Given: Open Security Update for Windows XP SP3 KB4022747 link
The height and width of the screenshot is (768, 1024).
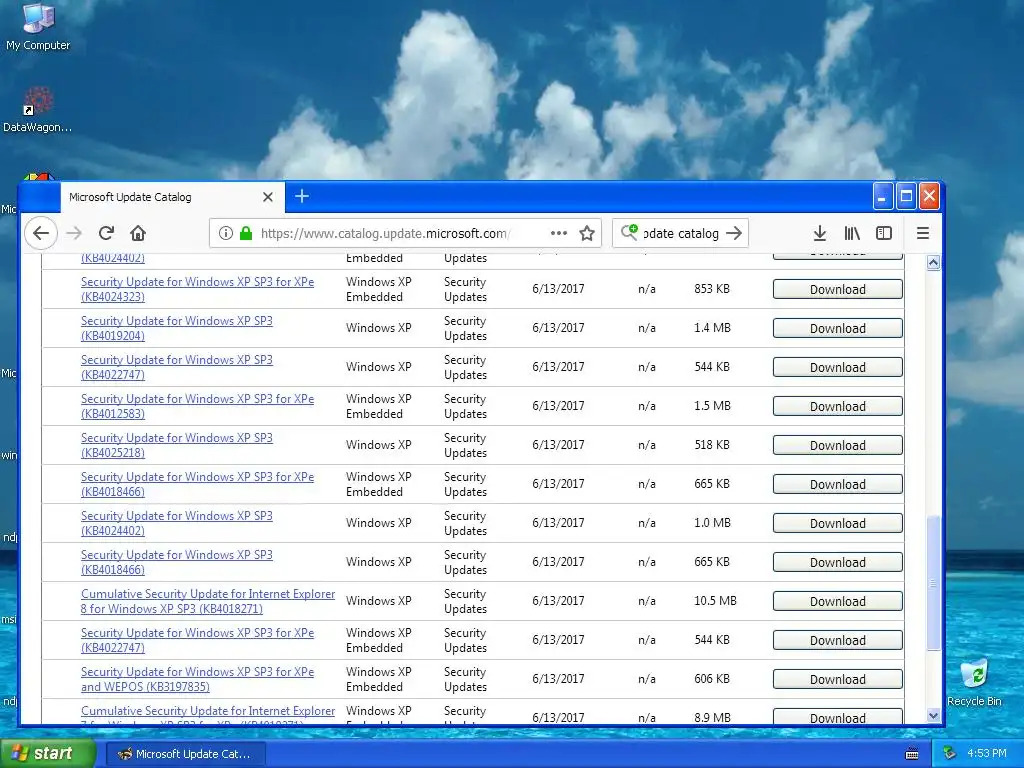Looking at the screenshot, I should pyautogui.click(x=176, y=367).
